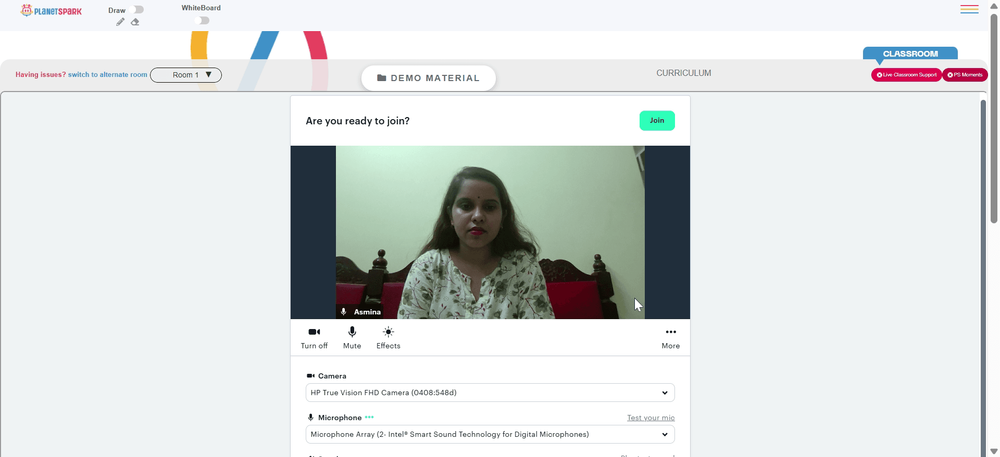Image resolution: width=1000 pixels, height=457 pixels.
Task: Select the eraser tool
Action: tap(135, 22)
